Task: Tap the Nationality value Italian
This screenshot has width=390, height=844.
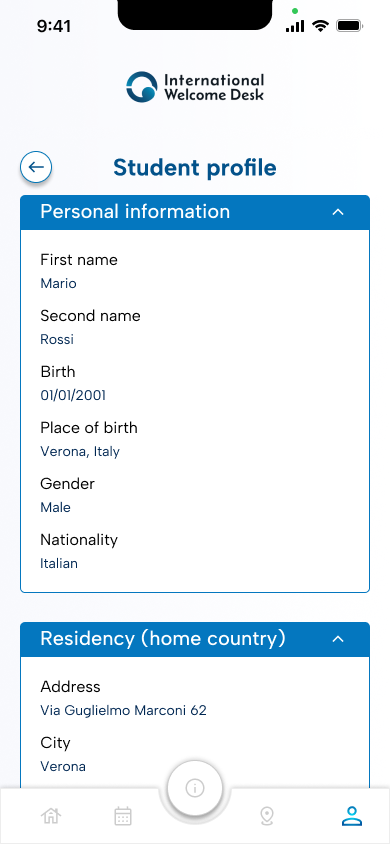Action: point(59,564)
